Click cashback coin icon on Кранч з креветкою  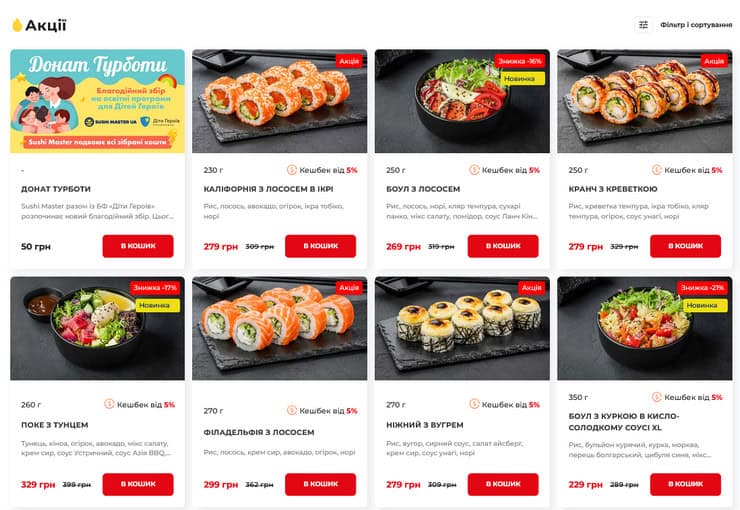[657, 170]
